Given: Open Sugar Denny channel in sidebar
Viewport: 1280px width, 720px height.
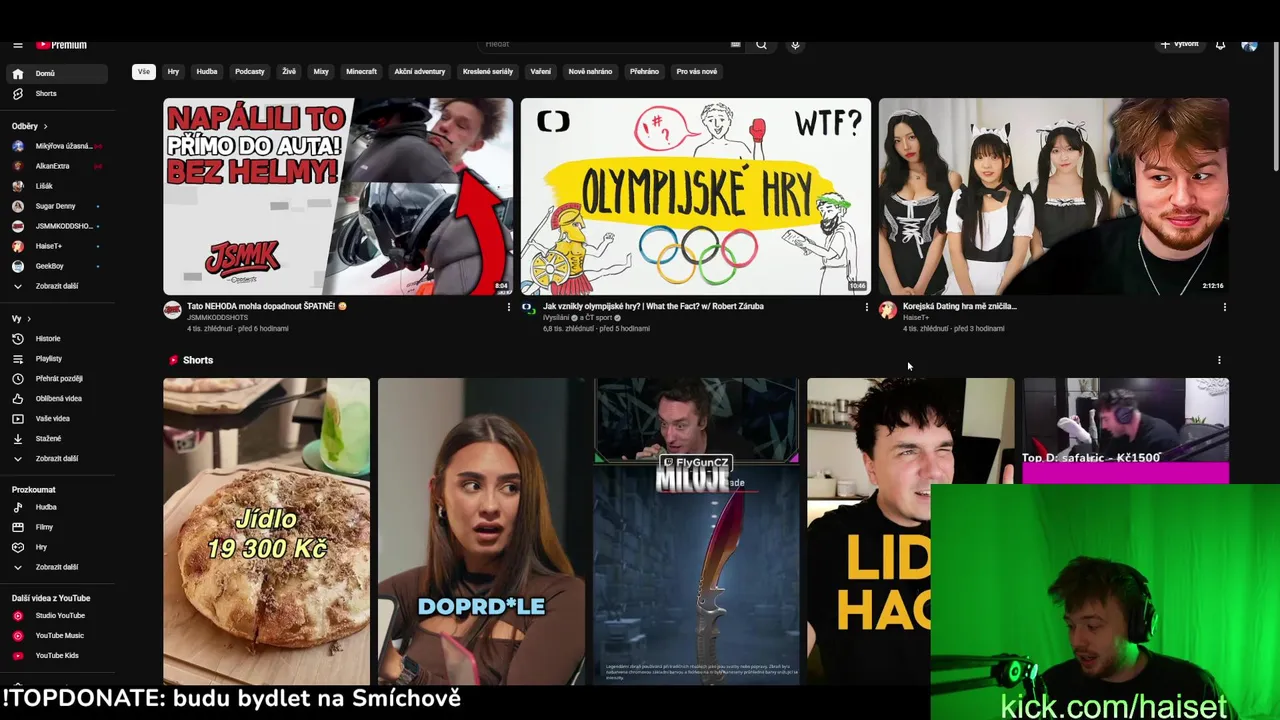Looking at the screenshot, I should pos(56,206).
